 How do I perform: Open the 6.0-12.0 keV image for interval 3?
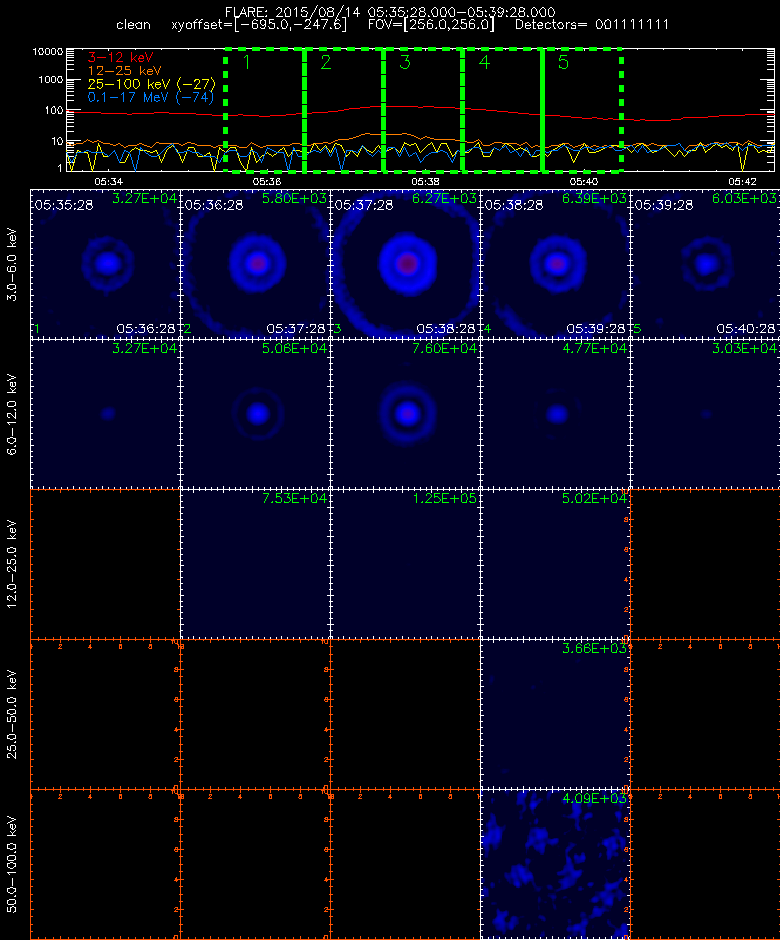coord(405,414)
